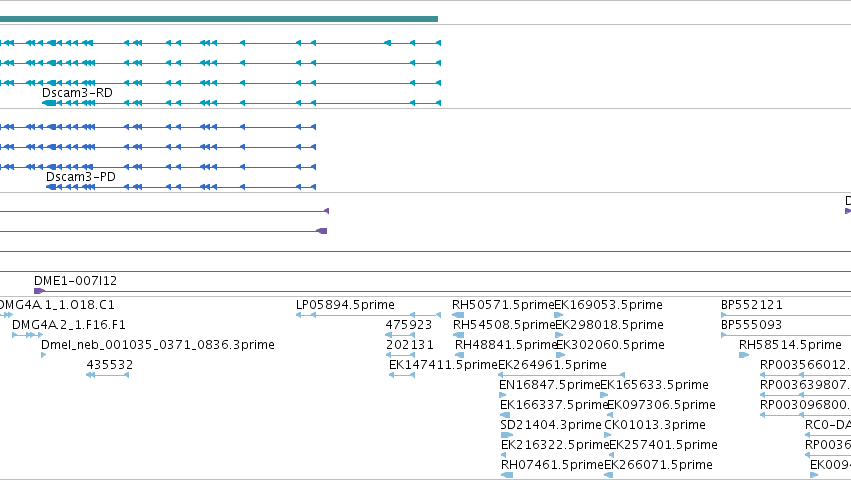Click the EK165633.5prime EST label
The height and width of the screenshot is (480, 851).
point(655,385)
